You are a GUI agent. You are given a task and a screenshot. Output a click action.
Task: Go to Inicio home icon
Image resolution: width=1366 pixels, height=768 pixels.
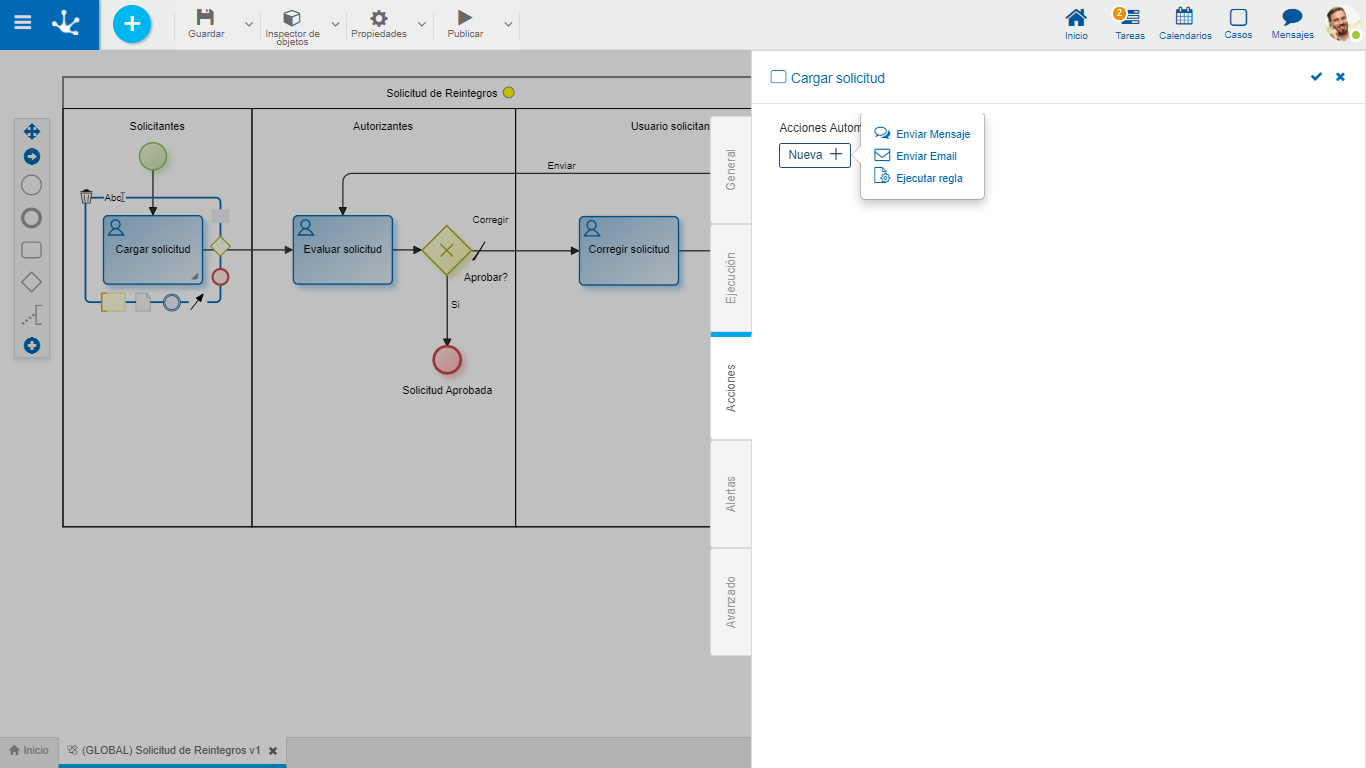pyautogui.click(x=1076, y=17)
